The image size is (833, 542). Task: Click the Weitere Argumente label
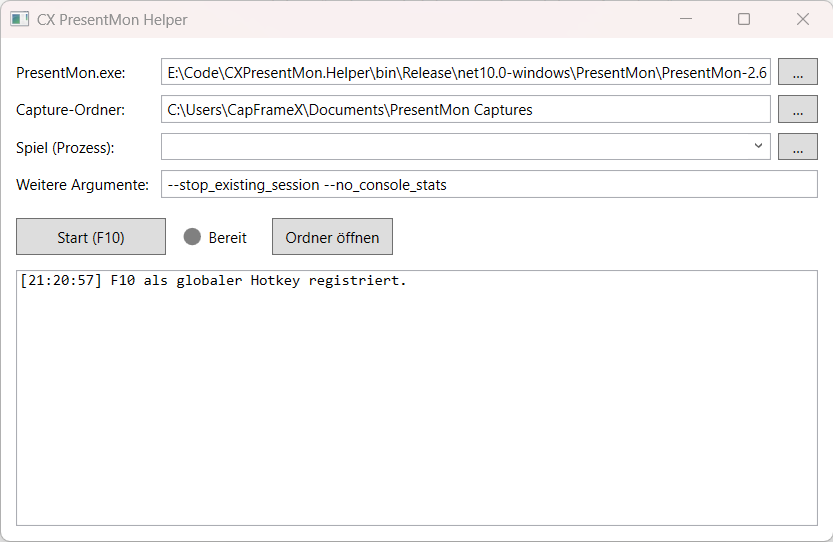(x=82, y=185)
